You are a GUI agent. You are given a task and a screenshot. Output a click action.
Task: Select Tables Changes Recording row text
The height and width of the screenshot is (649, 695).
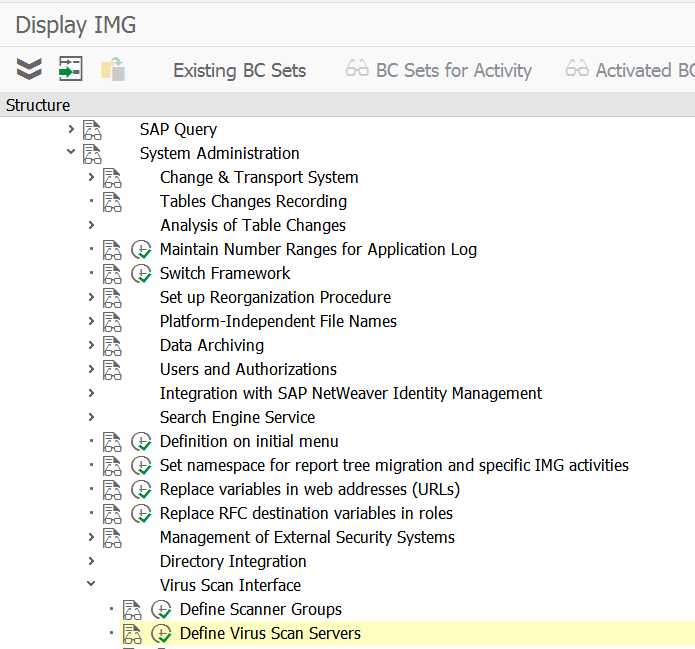(x=253, y=201)
